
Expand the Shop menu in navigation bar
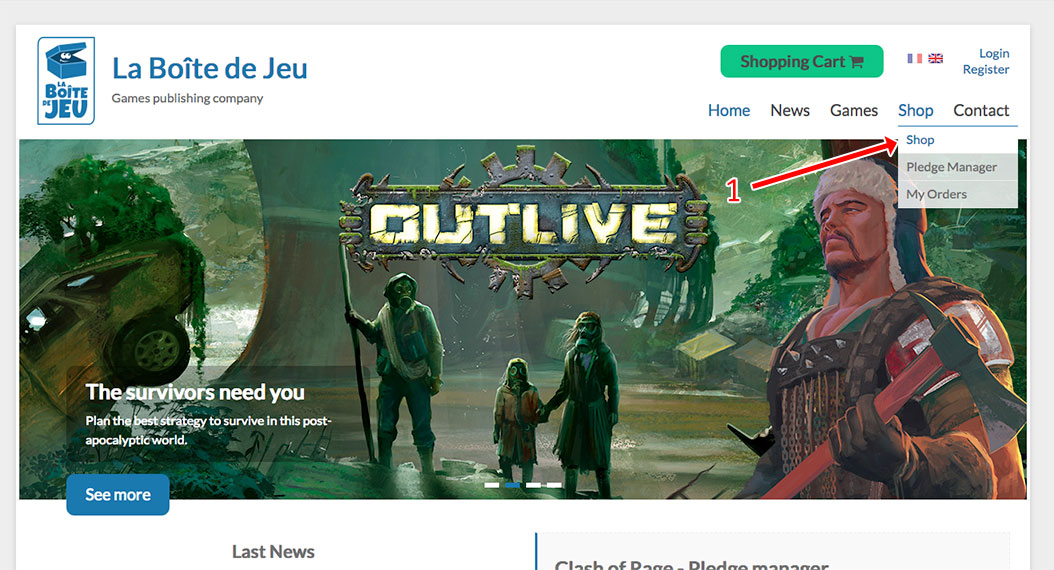point(916,110)
